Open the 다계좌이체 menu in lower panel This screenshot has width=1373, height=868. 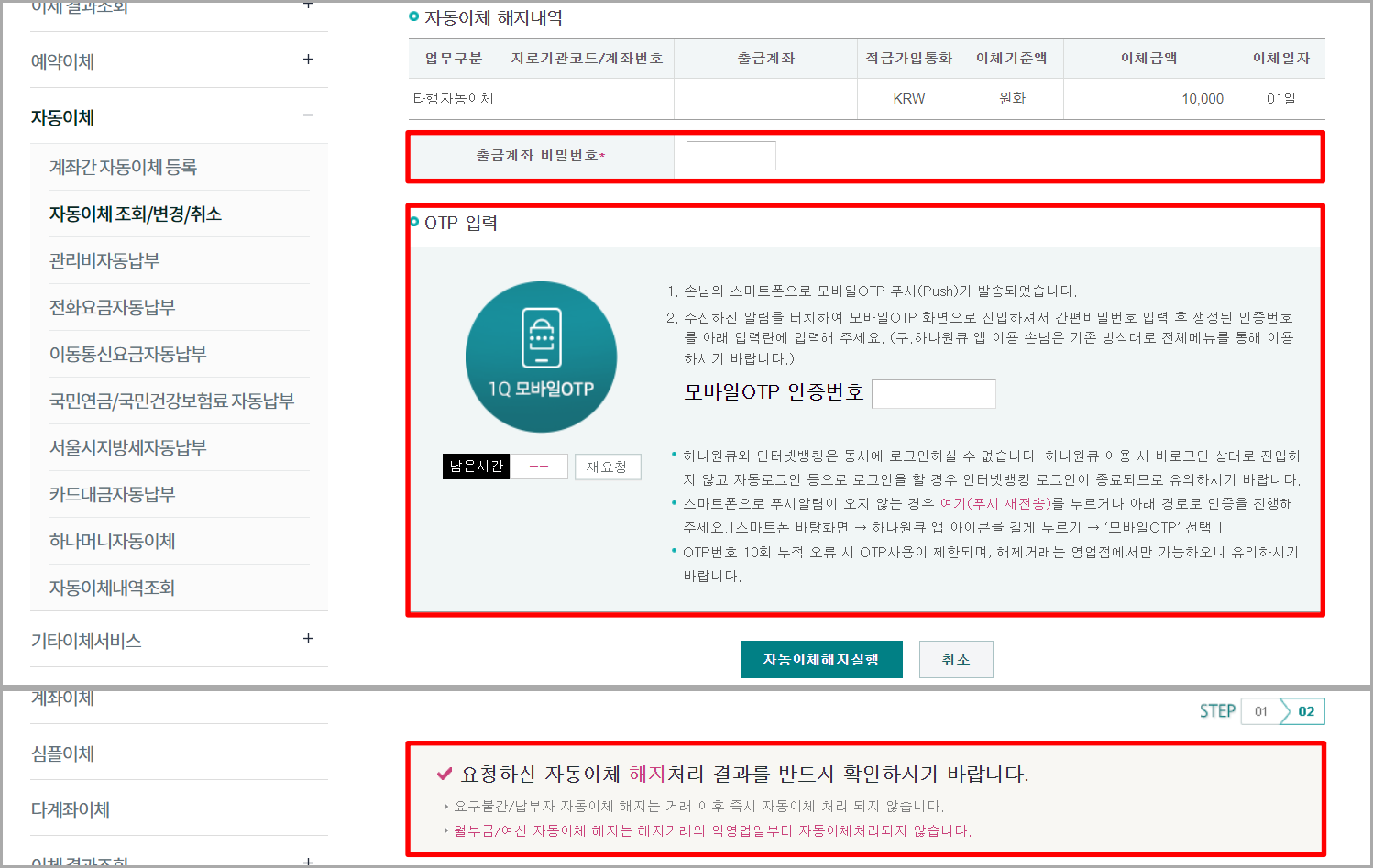tap(71, 809)
